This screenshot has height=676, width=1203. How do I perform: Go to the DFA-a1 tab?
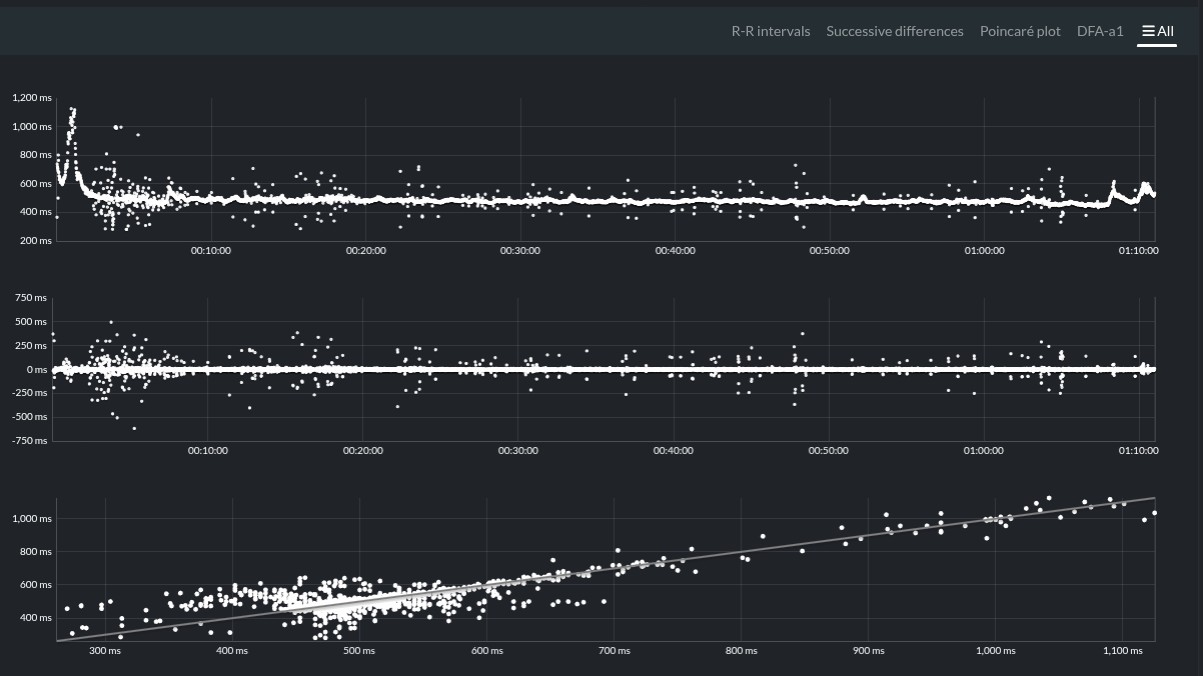[1100, 31]
